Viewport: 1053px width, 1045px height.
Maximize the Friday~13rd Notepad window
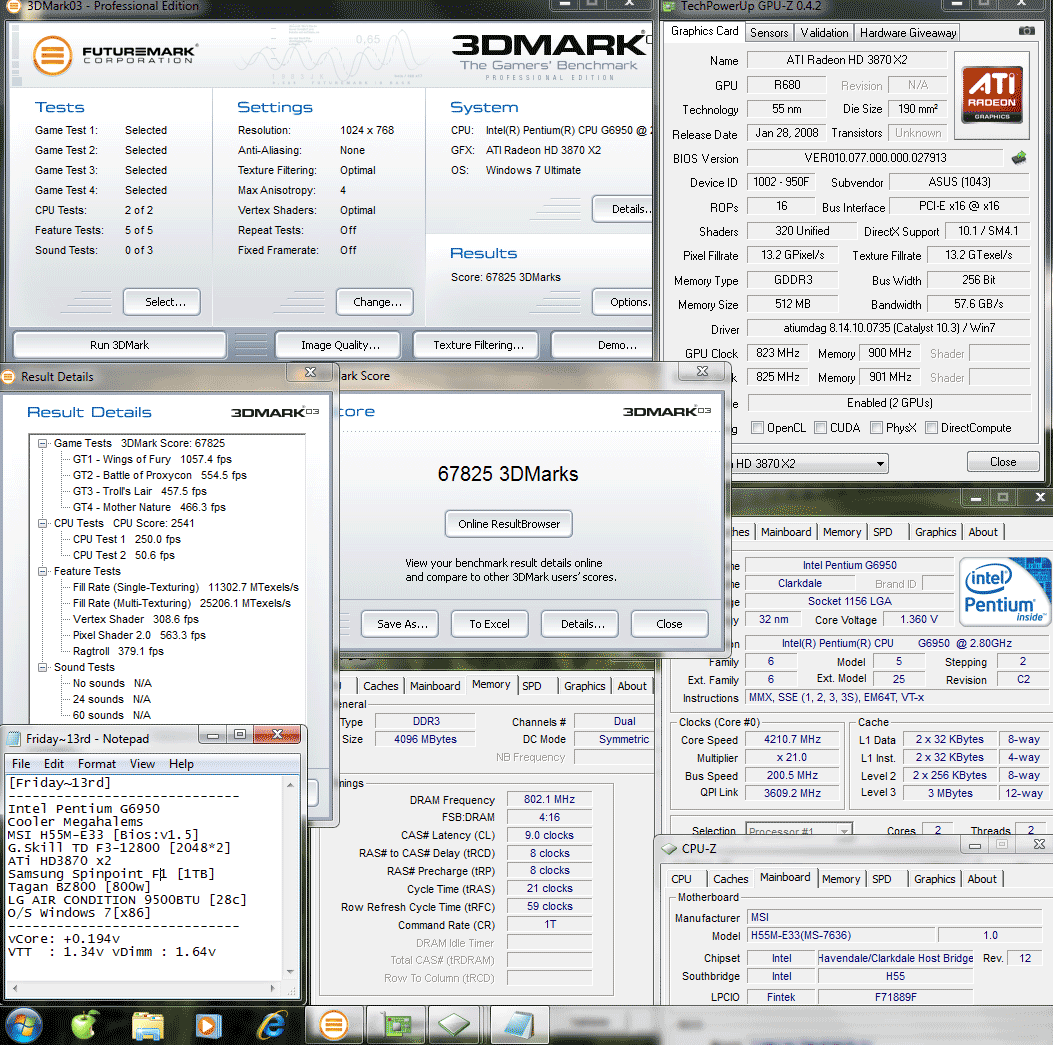(x=240, y=734)
